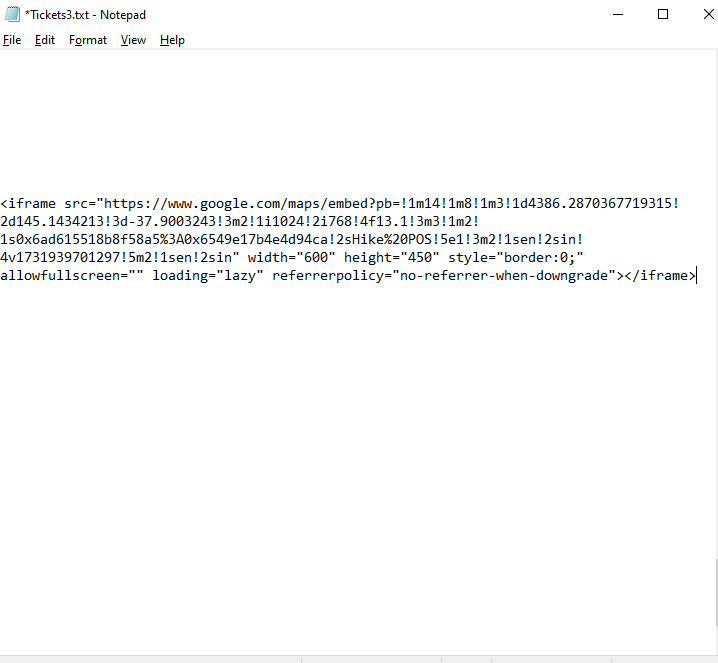Click the height value "450" in the text
Viewport: 718px width, 663px height.
pos(416,258)
